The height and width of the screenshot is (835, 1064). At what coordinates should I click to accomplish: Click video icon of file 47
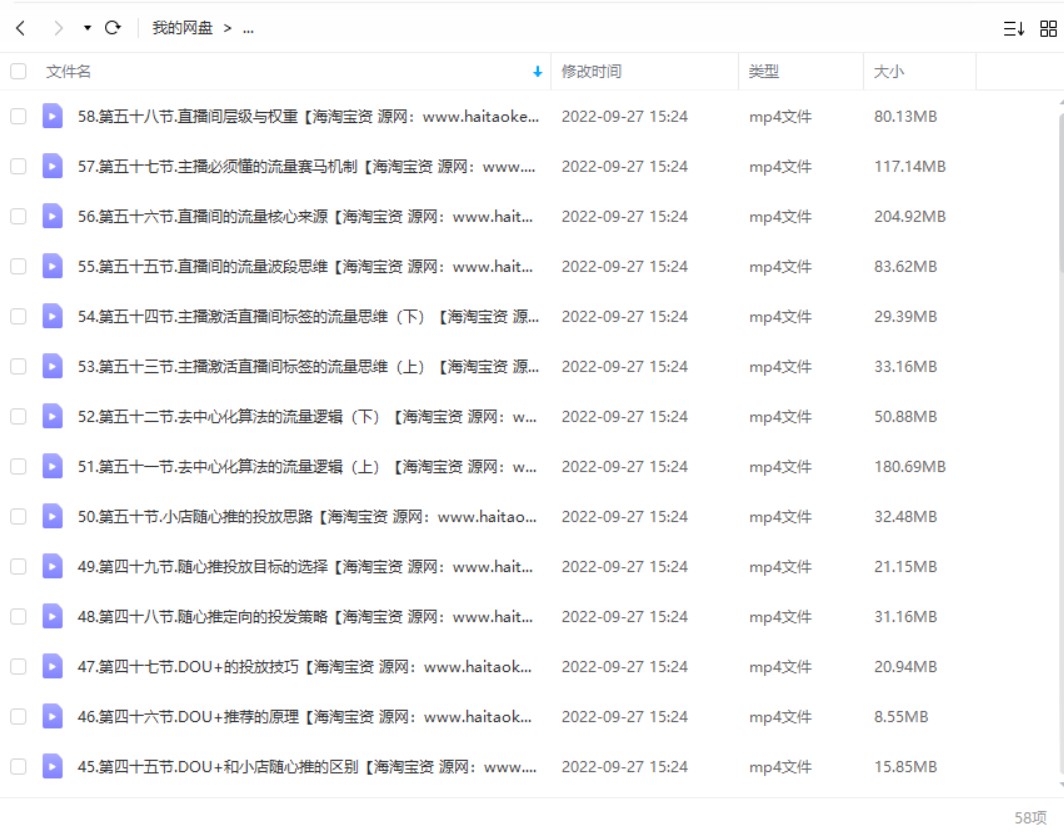[x=52, y=667]
